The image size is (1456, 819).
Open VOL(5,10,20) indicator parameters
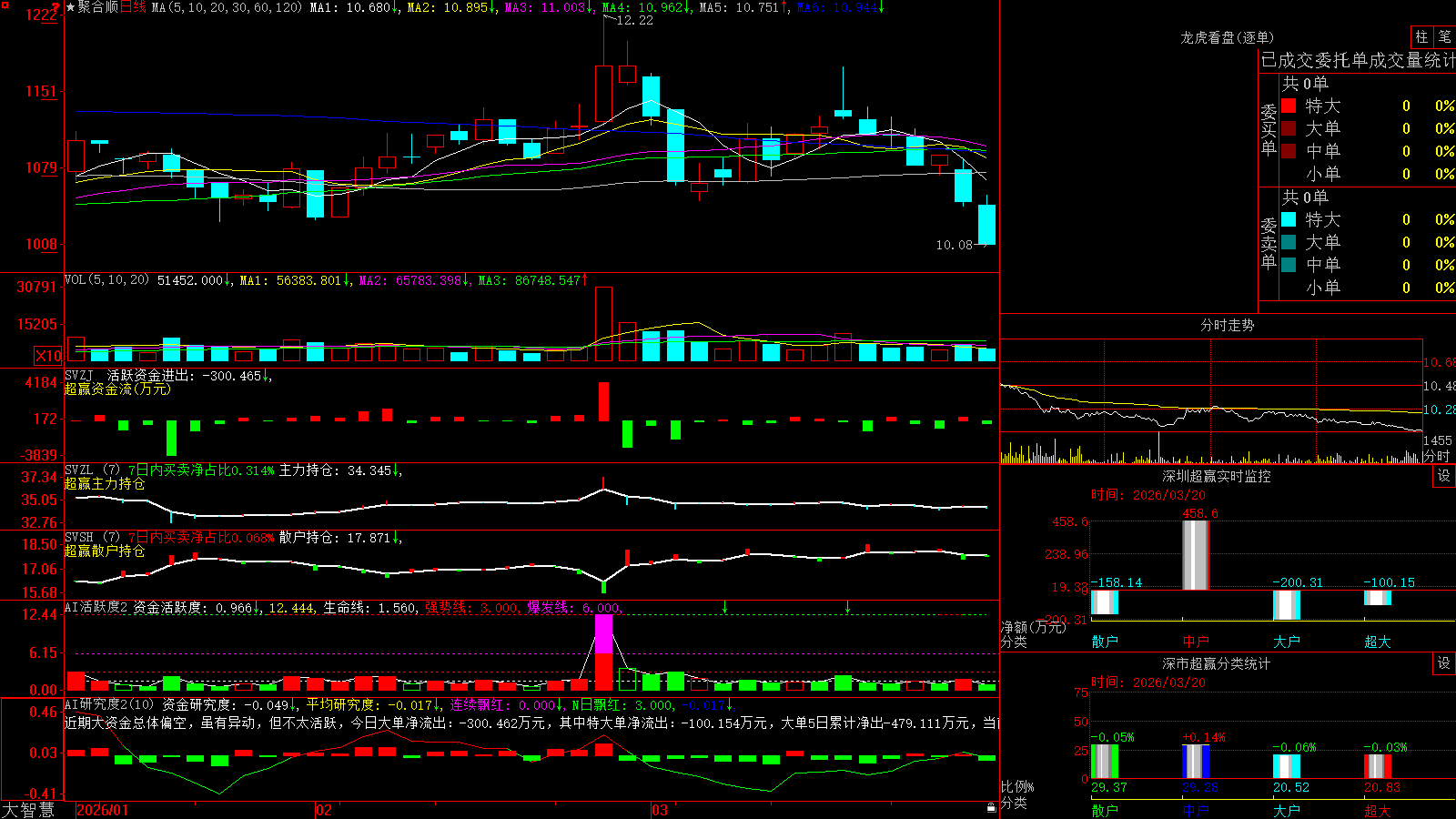(106, 280)
